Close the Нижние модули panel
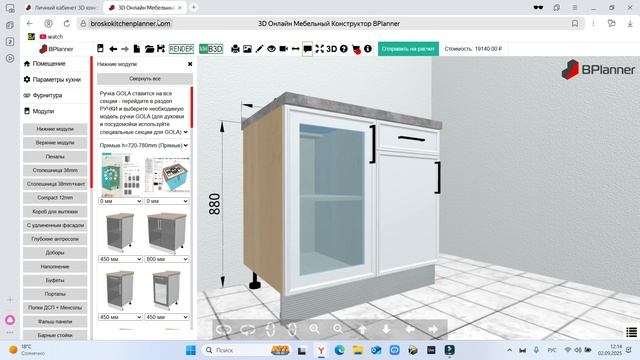The height and width of the screenshot is (360, 640). click(190, 64)
